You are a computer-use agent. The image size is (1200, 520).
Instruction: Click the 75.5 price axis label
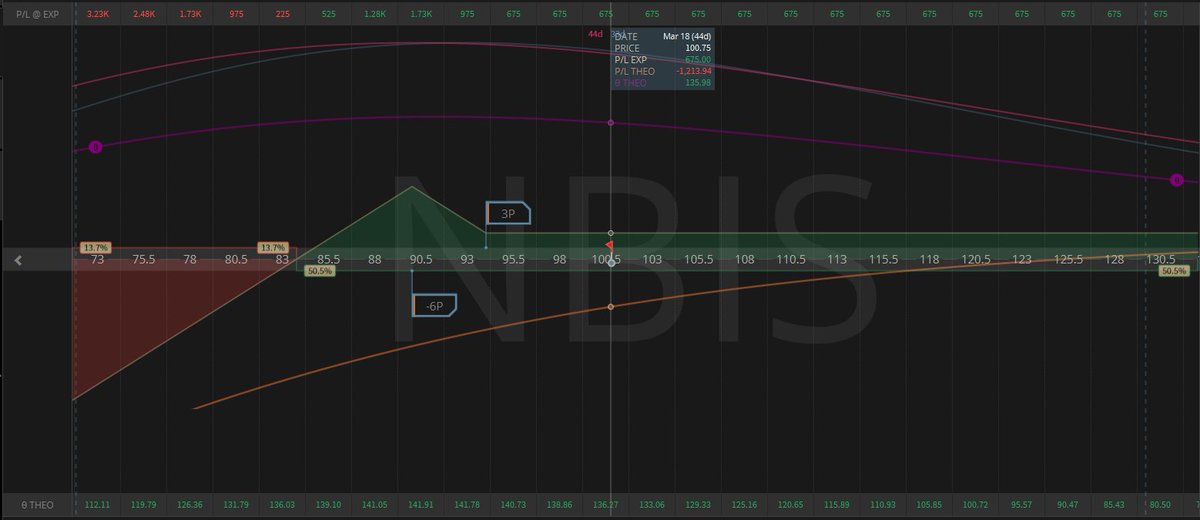[x=144, y=260]
